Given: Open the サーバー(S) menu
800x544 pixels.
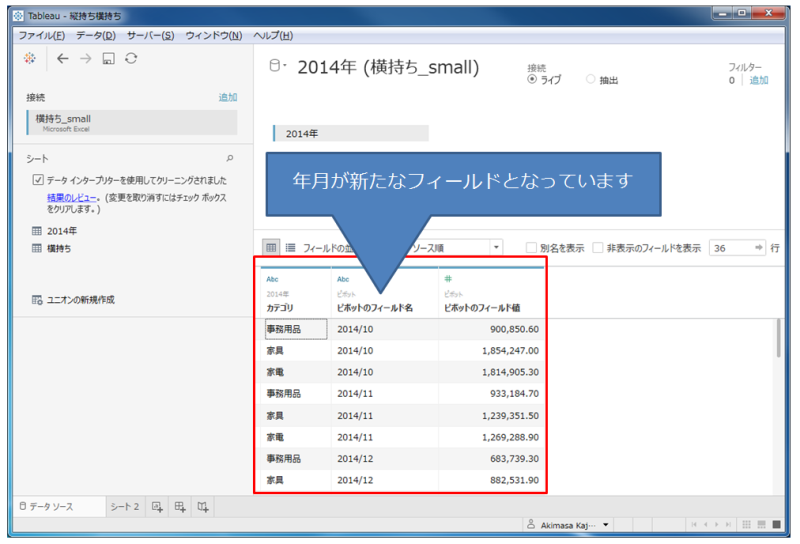Looking at the screenshot, I should (151, 36).
